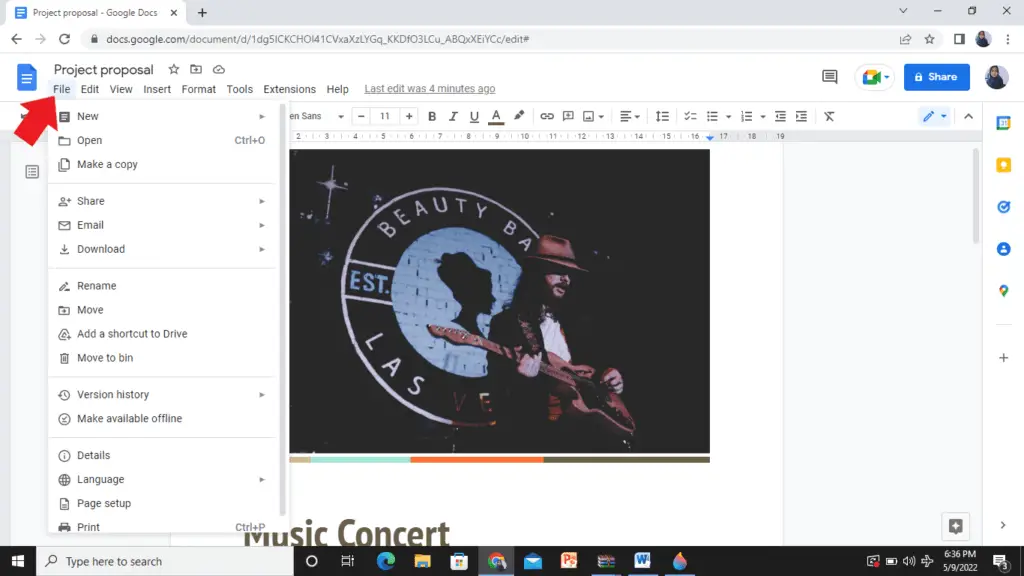Open the editing mode pencil dropdown
This screenshot has height=576, width=1024.
point(934,116)
